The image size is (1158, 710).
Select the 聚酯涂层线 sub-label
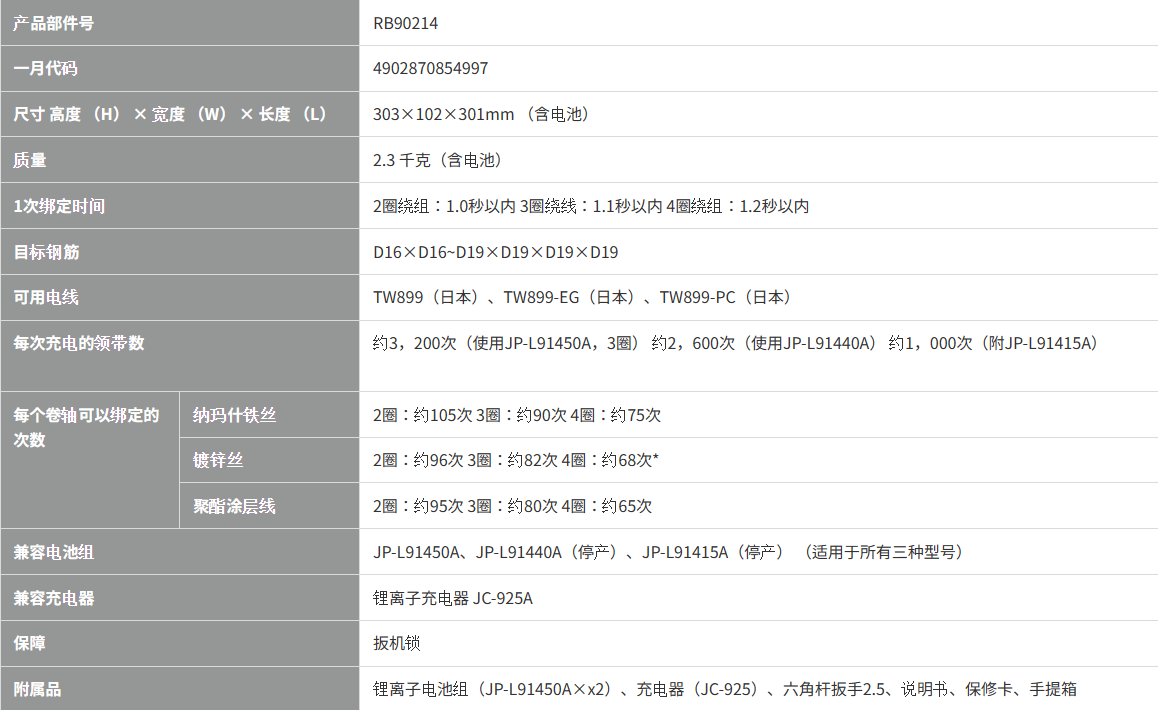click(x=234, y=507)
